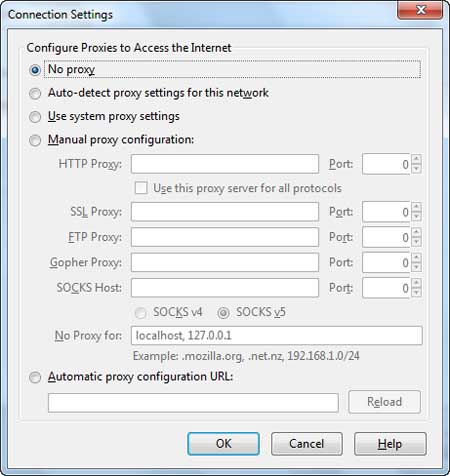Click the SOCKS Host text field
Screen dimensions: 450x476
click(x=225, y=288)
